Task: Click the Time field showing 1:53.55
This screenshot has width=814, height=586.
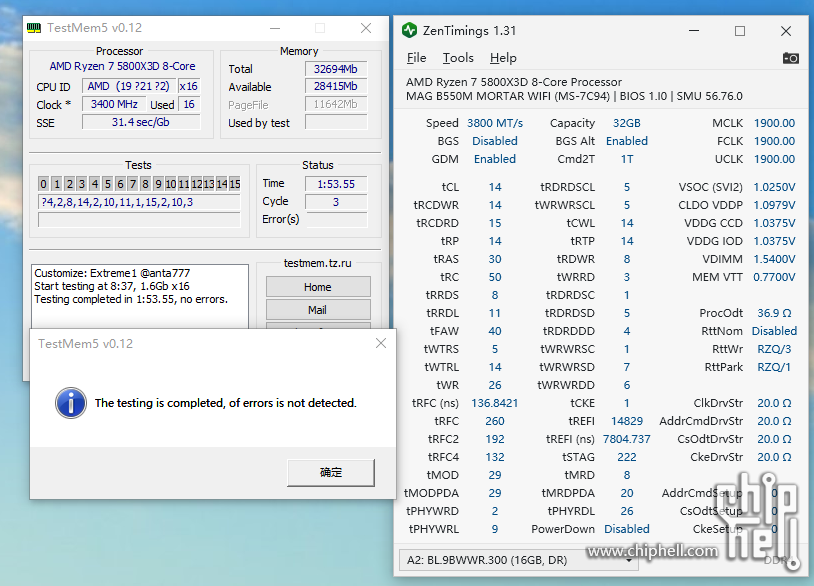Action: [336, 184]
